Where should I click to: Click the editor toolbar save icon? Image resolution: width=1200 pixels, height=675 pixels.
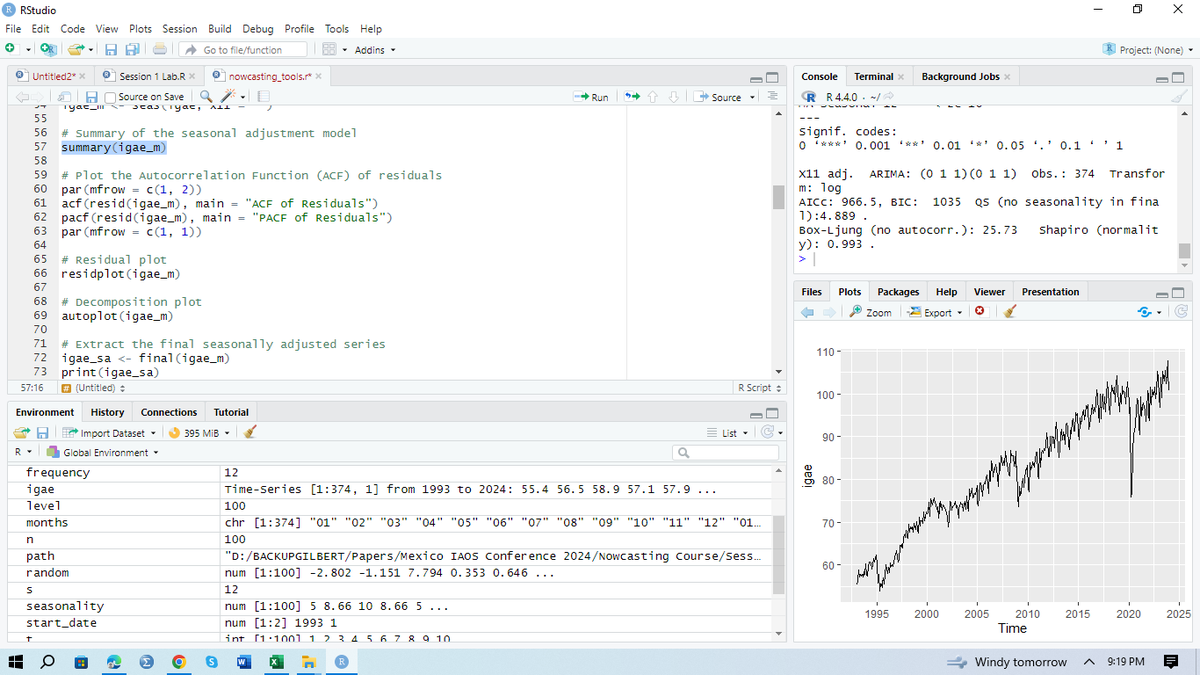coord(91,97)
